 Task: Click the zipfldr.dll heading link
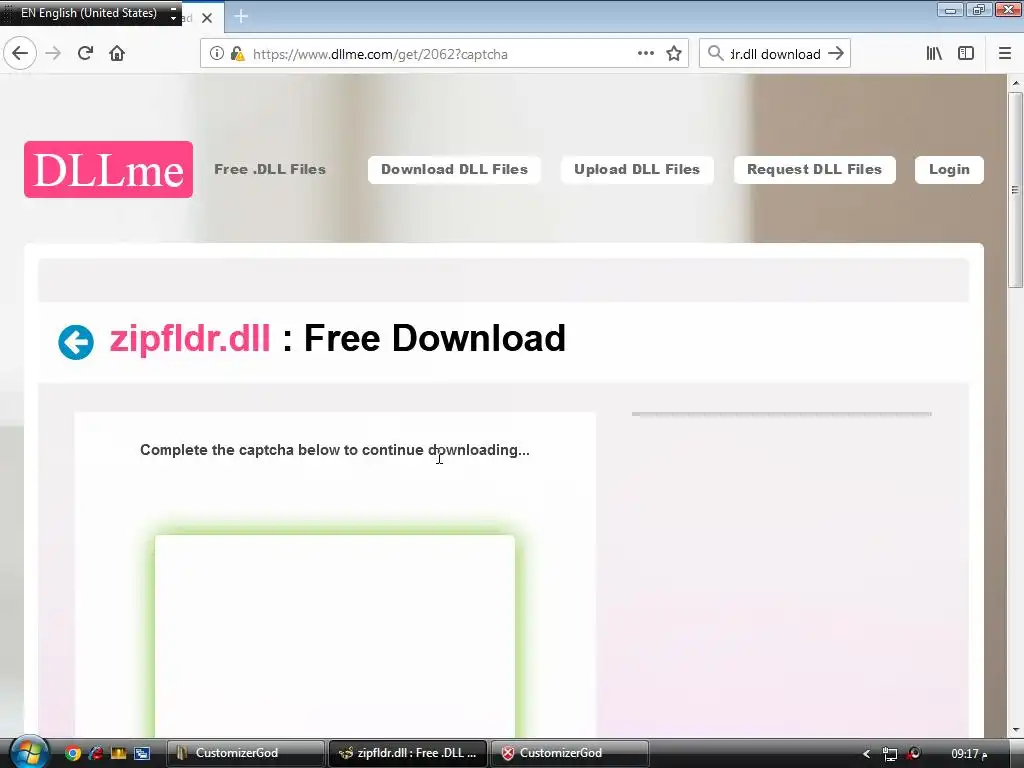point(189,340)
